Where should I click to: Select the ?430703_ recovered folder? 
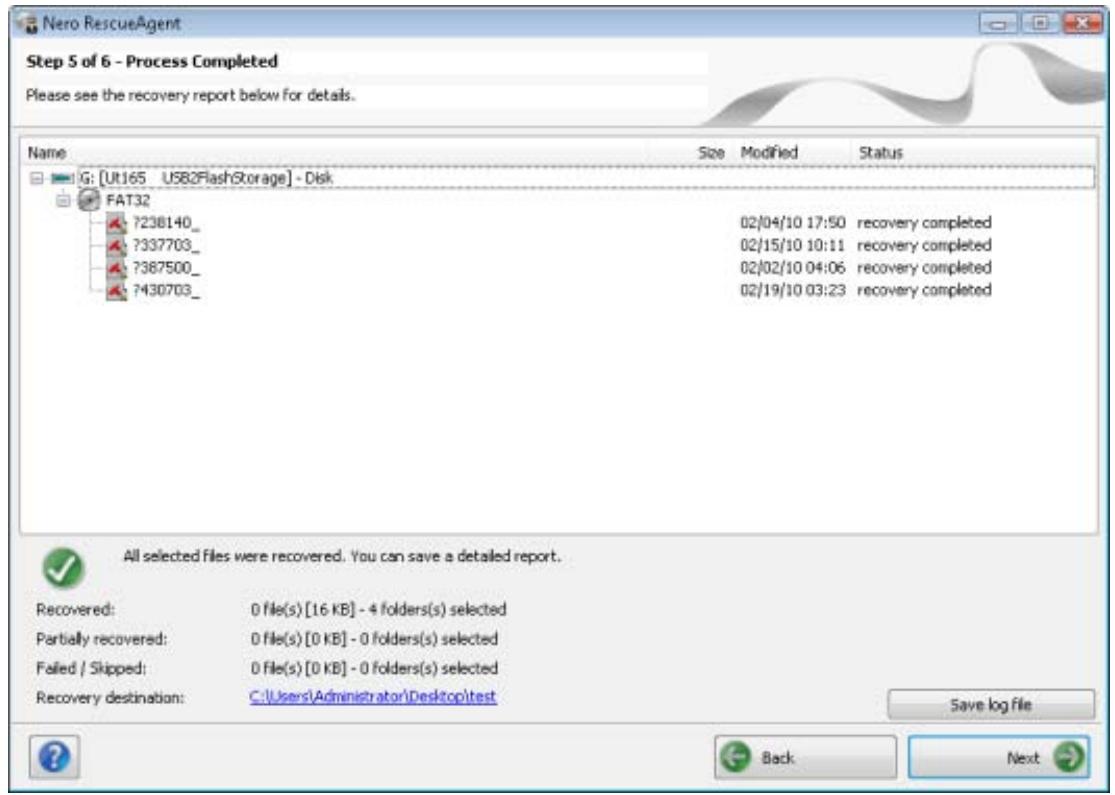(166, 290)
